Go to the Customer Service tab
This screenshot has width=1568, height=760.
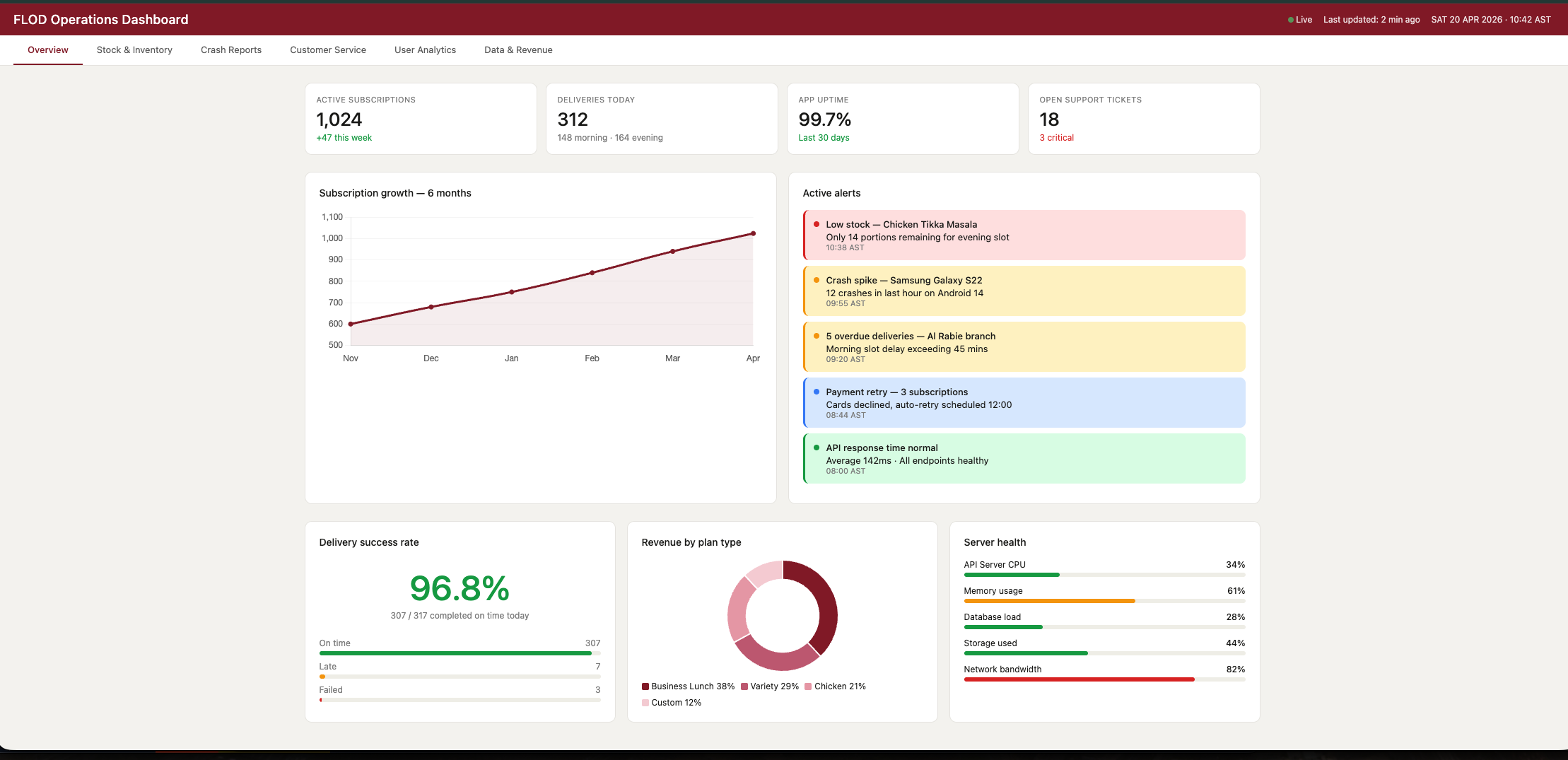[328, 50]
